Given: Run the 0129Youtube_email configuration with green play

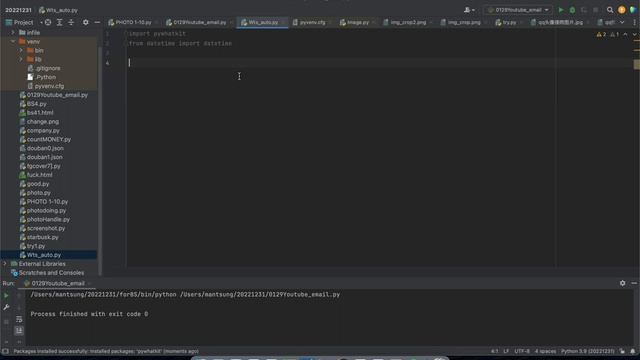Looking at the screenshot, I should (x=561, y=10).
